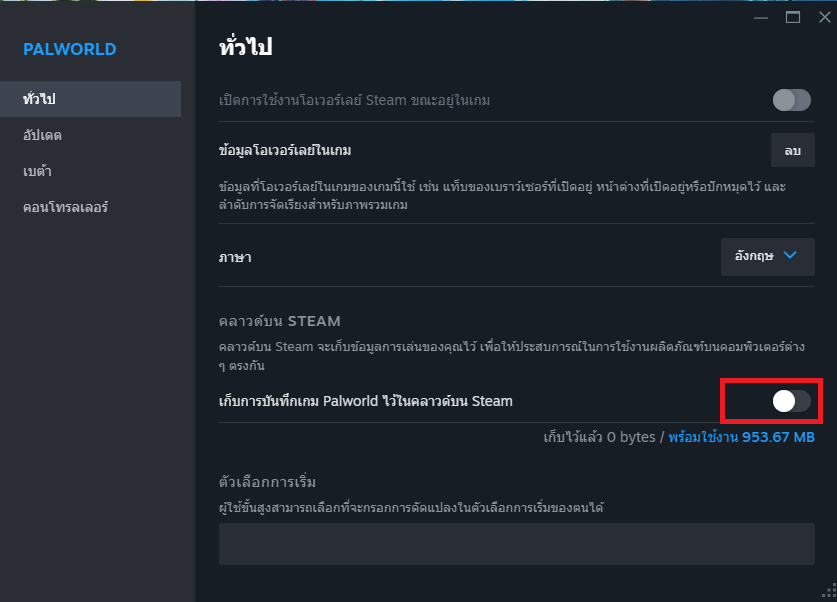The height and width of the screenshot is (602, 837).
Task: Toggle Palworld Steam Cloud save switch
Action: [x=791, y=401]
